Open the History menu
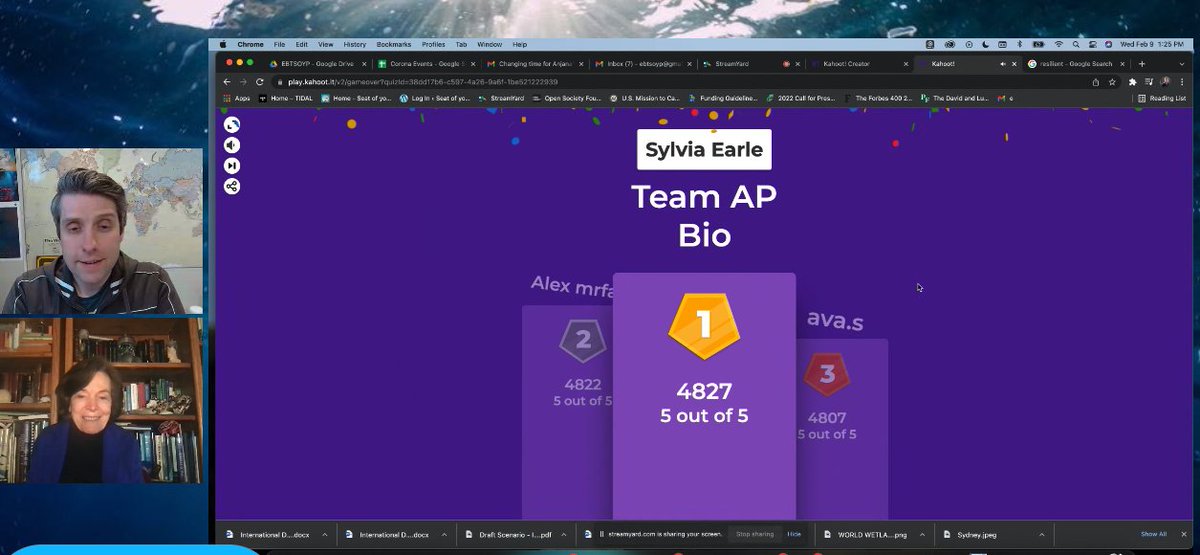 pyautogui.click(x=355, y=45)
